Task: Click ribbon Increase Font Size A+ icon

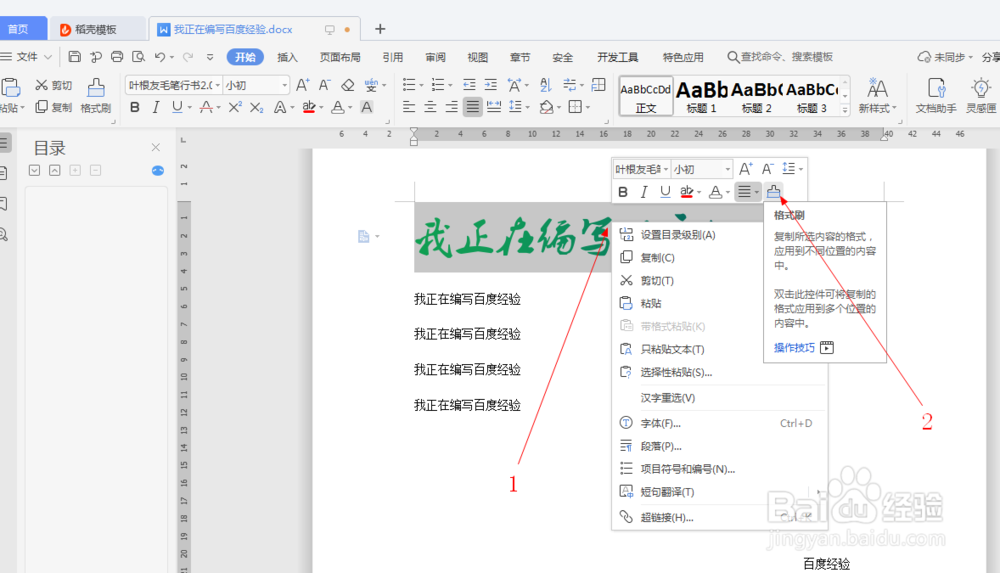Action: click(x=303, y=85)
